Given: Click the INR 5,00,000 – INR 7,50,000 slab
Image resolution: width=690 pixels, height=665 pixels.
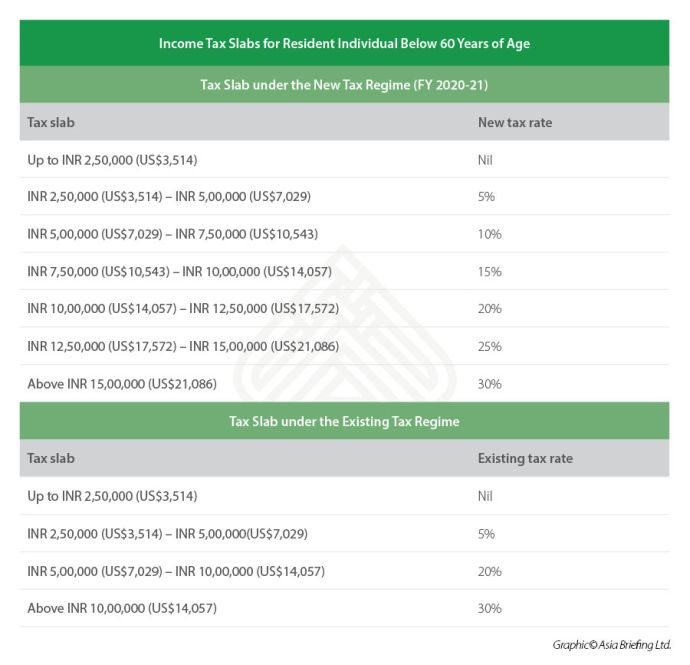Looking at the screenshot, I should [172, 234].
